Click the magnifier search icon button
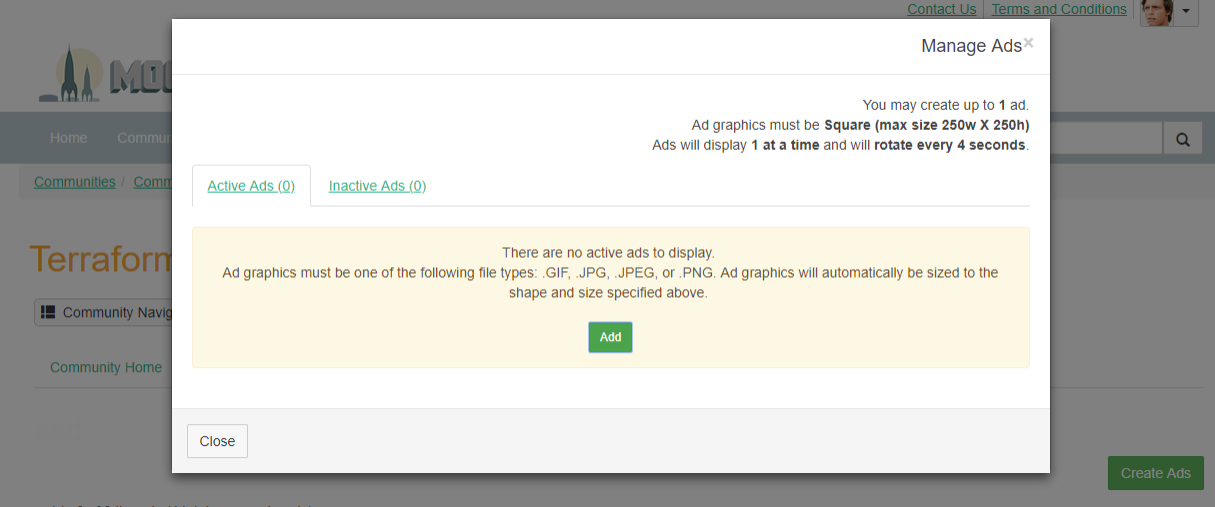Image resolution: width=1215 pixels, height=507 pixels. (1182, 139)
